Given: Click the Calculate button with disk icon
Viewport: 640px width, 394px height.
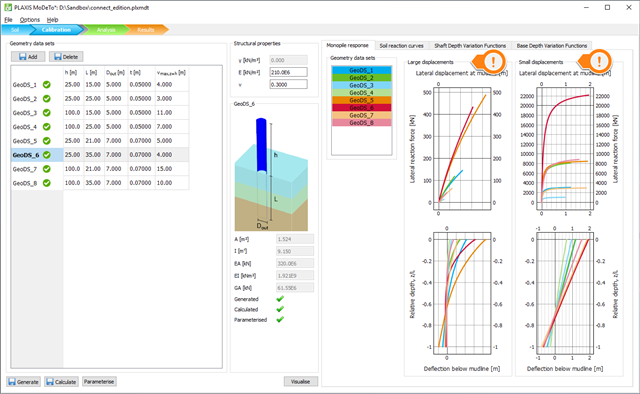Looking at the screenshot, I should (x=61, y=382).
